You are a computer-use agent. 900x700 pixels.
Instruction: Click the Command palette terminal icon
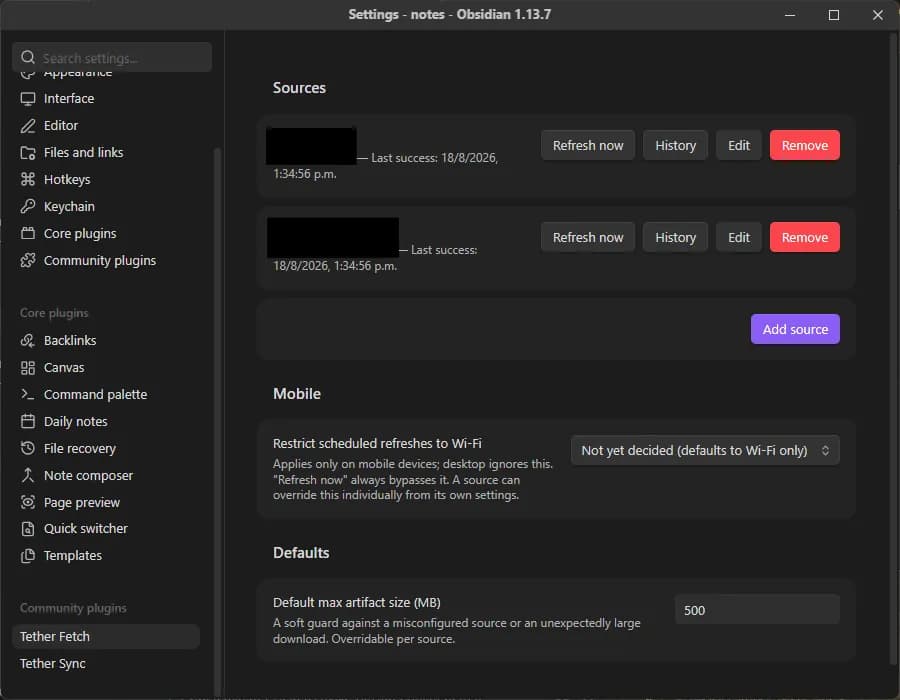click(x=28, y=394)
